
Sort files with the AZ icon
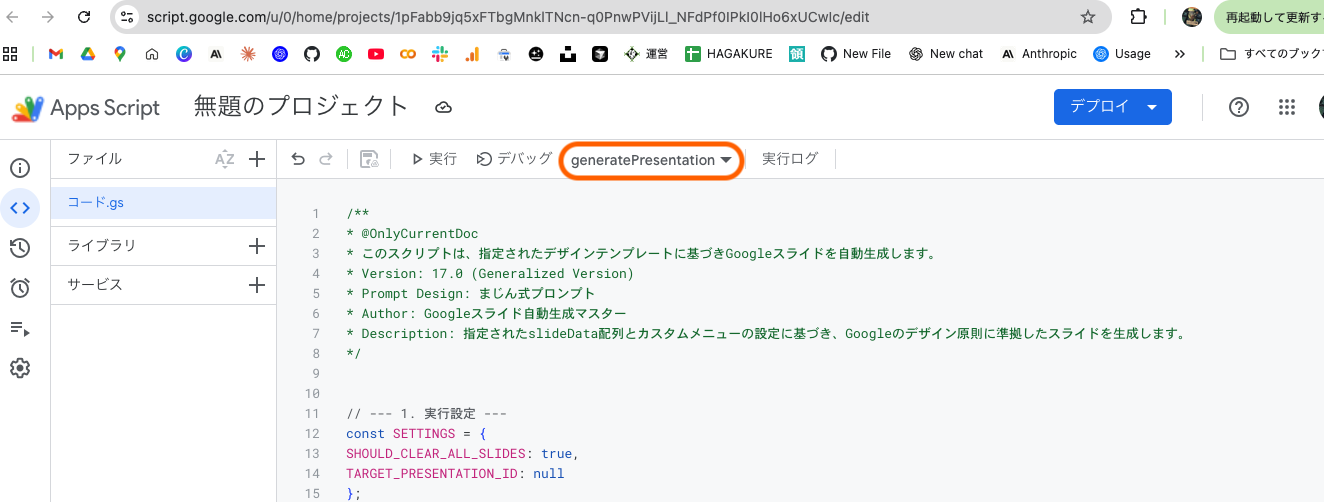tap(225, 159)
